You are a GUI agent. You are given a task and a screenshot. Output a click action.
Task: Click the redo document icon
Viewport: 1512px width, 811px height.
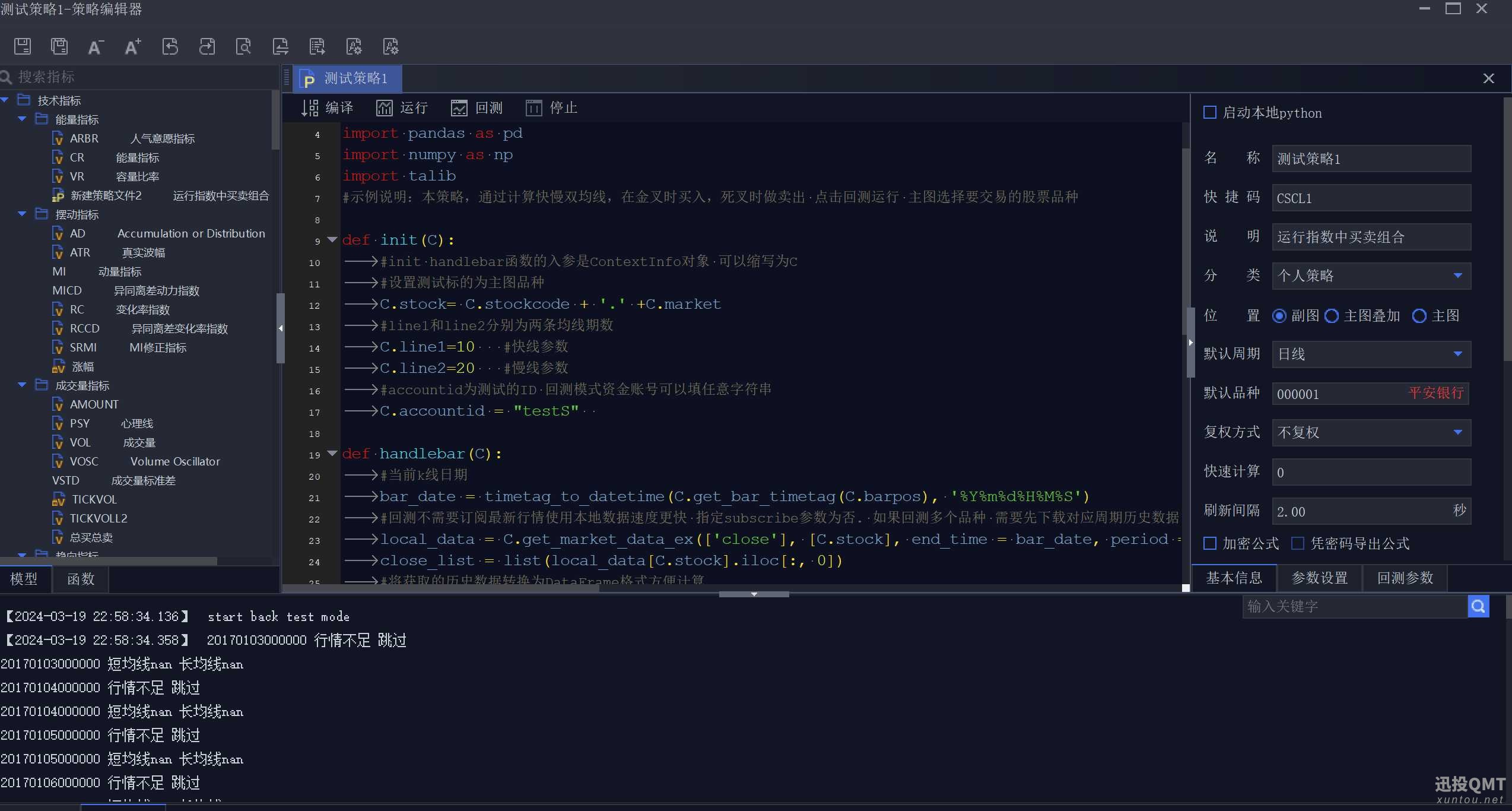(207, 46)
